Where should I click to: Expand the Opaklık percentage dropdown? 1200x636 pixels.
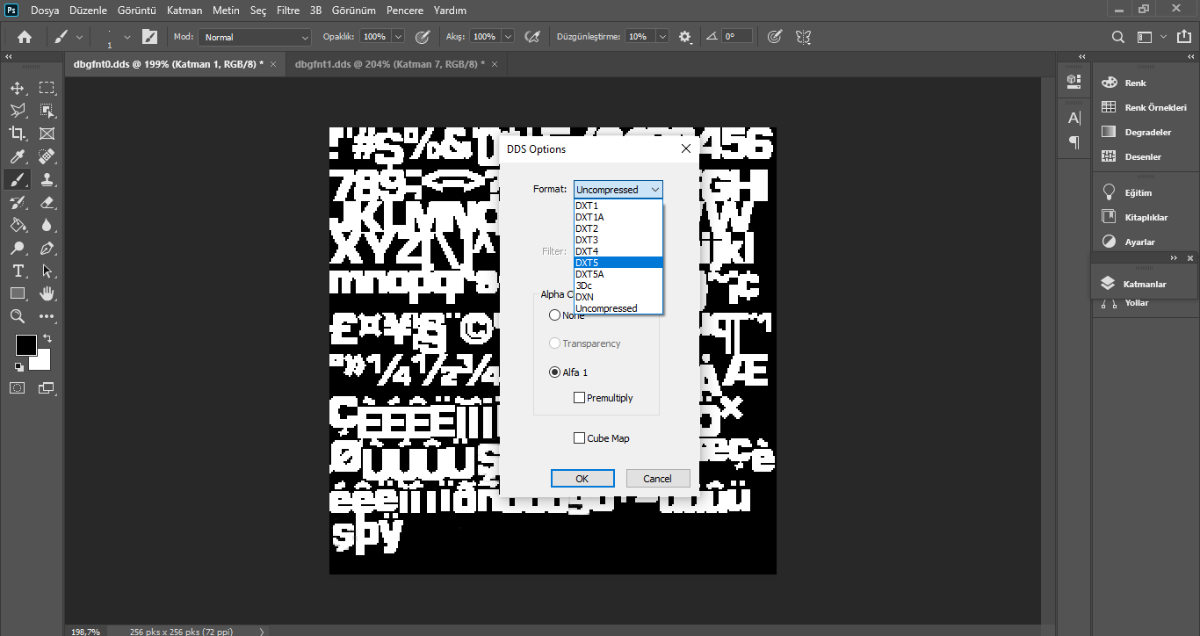pos(398,36)
